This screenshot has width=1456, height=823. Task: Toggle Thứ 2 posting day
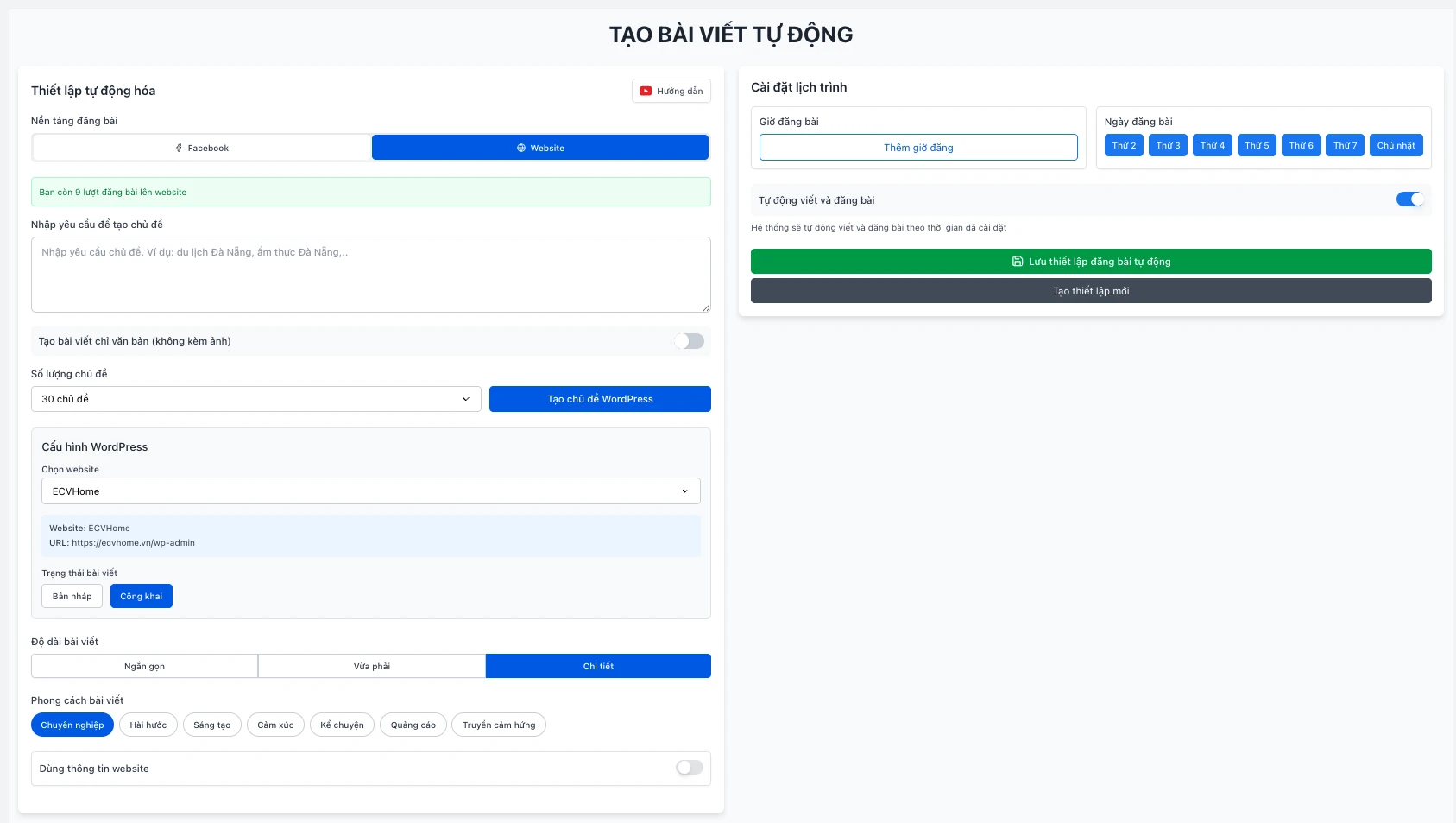pyautogui.click(x=1124, y=145)
